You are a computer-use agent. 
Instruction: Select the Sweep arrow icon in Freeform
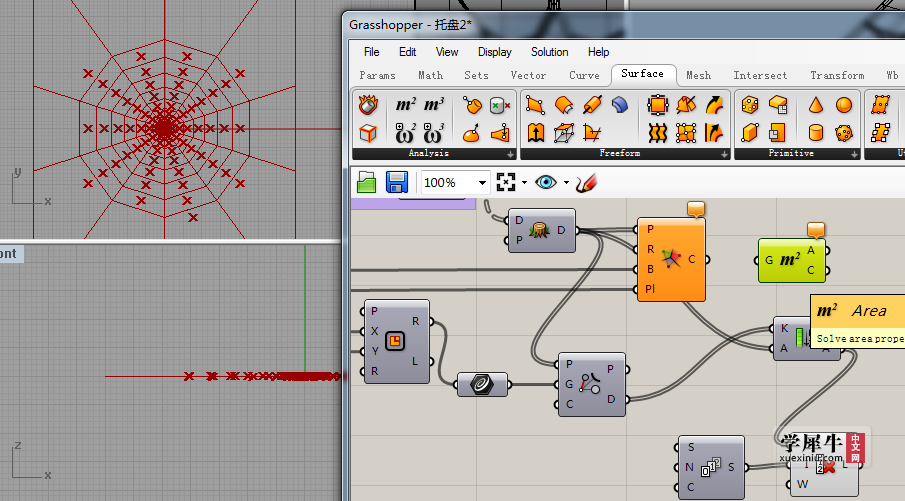pos(714,105)
